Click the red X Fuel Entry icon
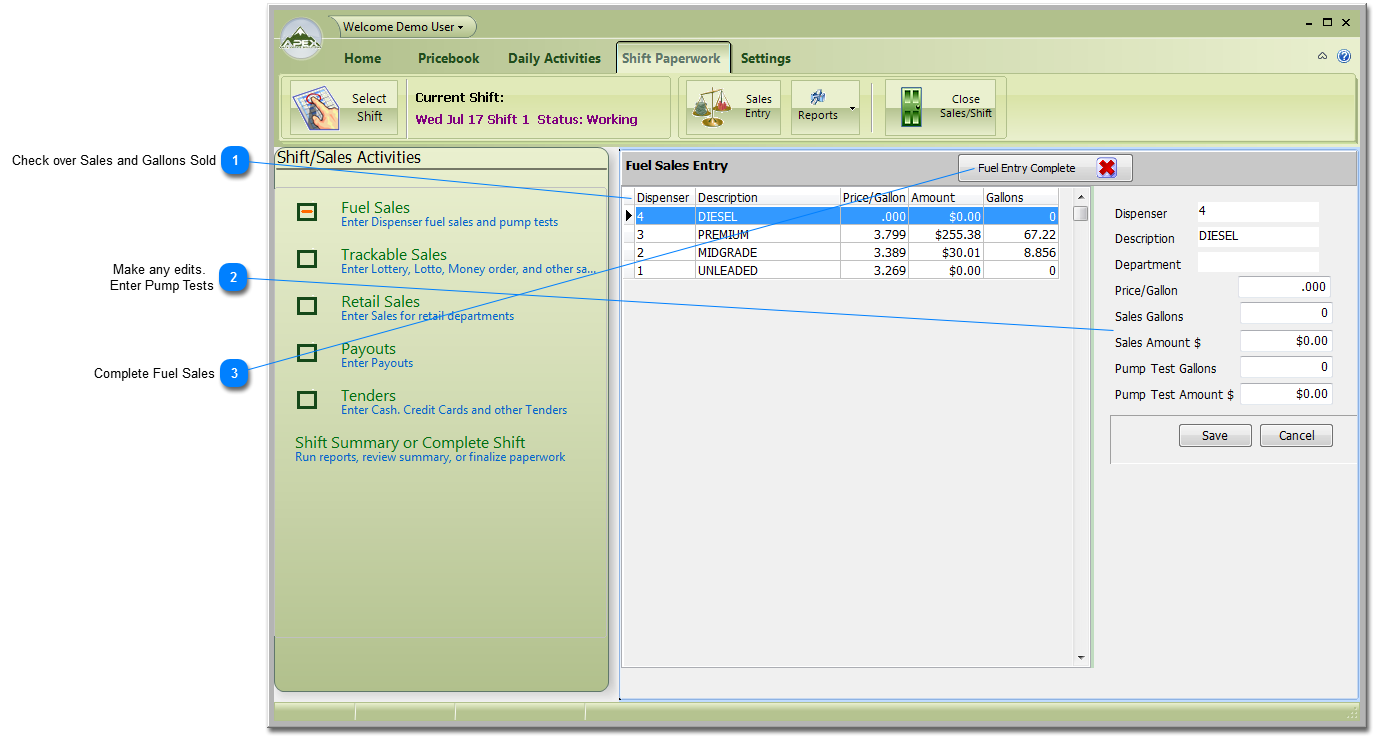 (1106, 168)
